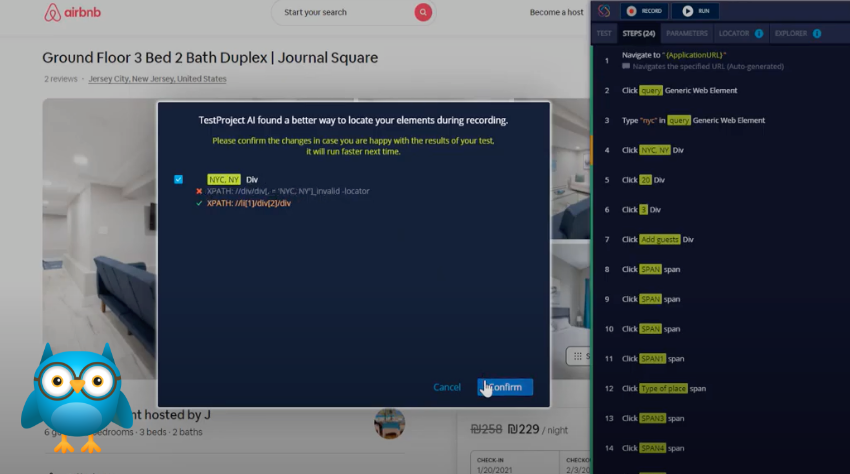Click the ₪229 / night price
Screen dimensions: 850x474
tap(537, 430)
